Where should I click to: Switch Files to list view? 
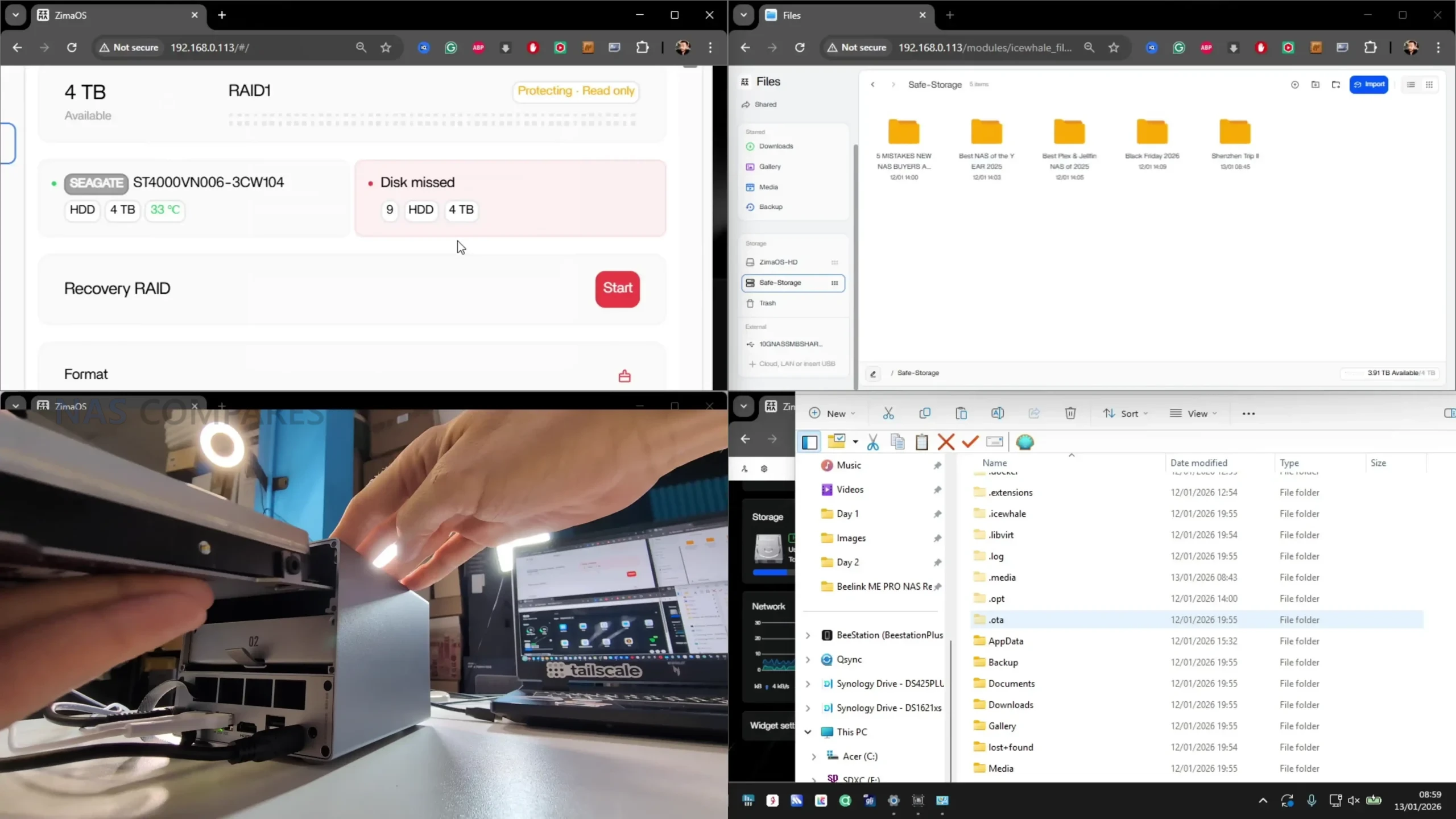[x=1410, y=84]
